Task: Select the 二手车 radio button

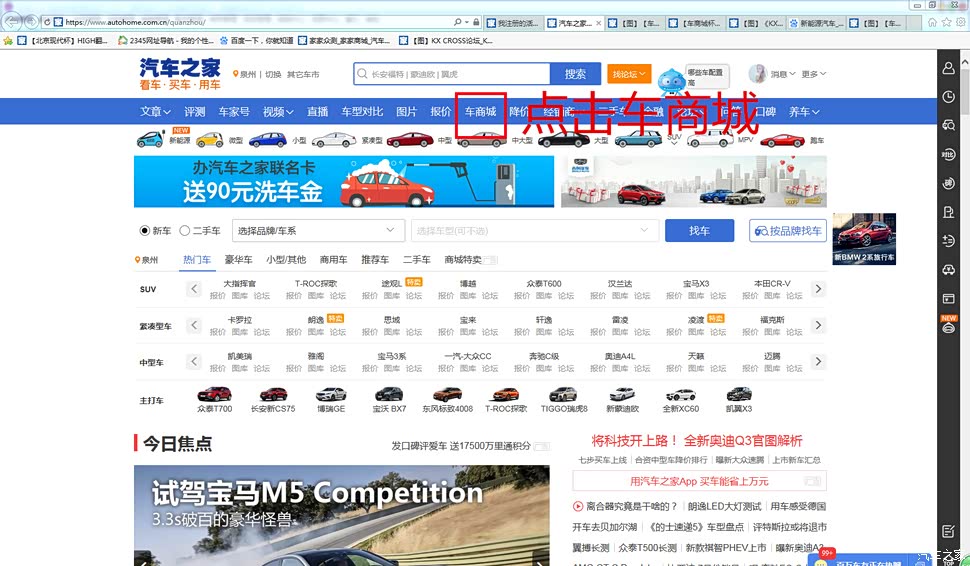Action: [x=184, y=231]
